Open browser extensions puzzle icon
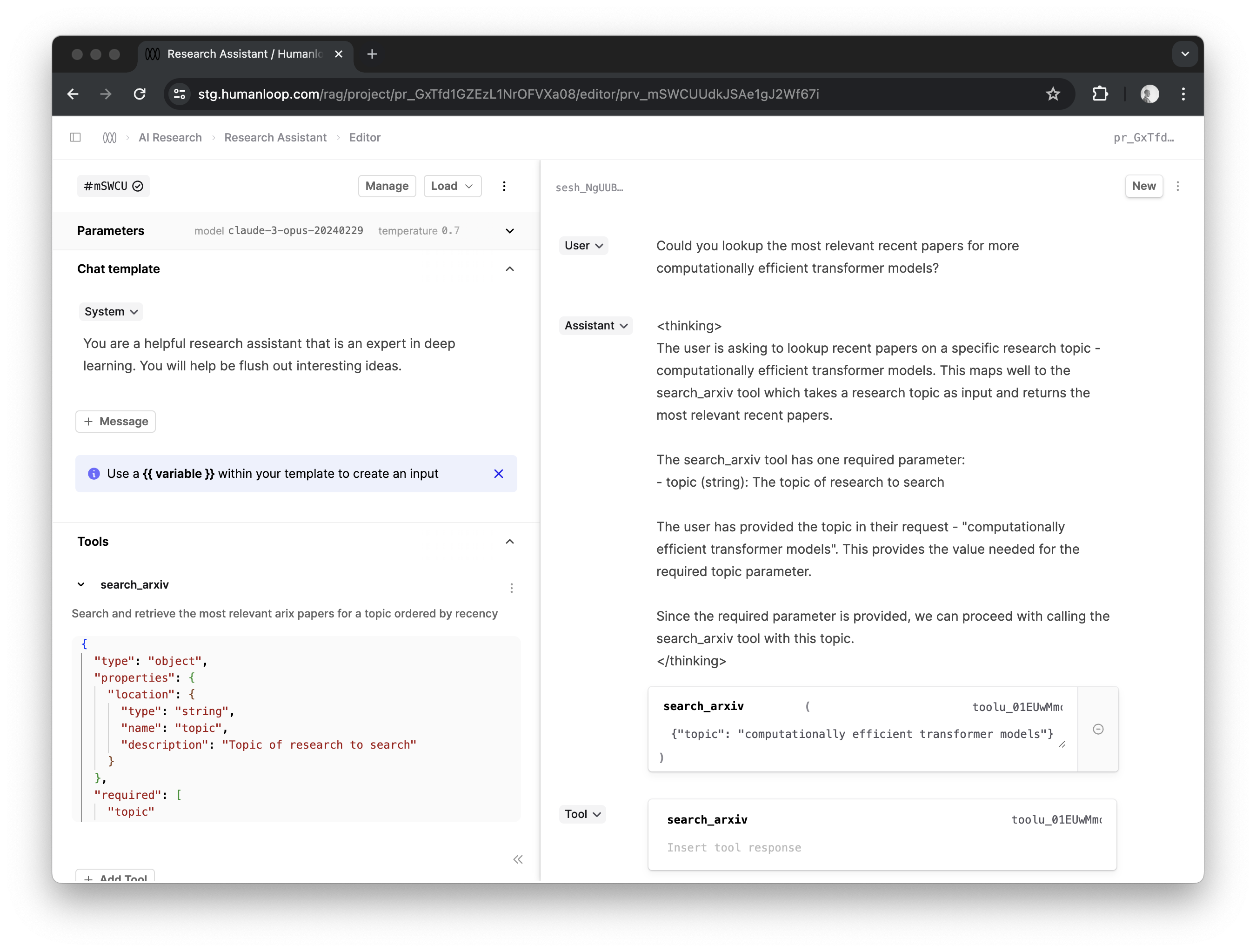The width and height of the screenshot is (1256, 952). tap(1100, 94)
